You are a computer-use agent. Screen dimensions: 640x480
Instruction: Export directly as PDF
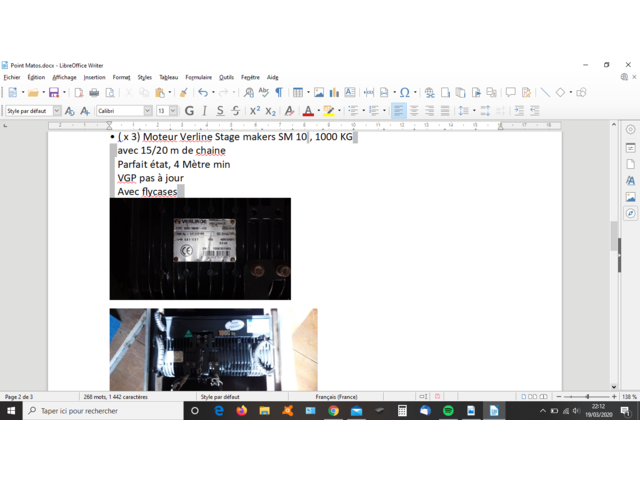pyautogui.click(x=79, y=93)
